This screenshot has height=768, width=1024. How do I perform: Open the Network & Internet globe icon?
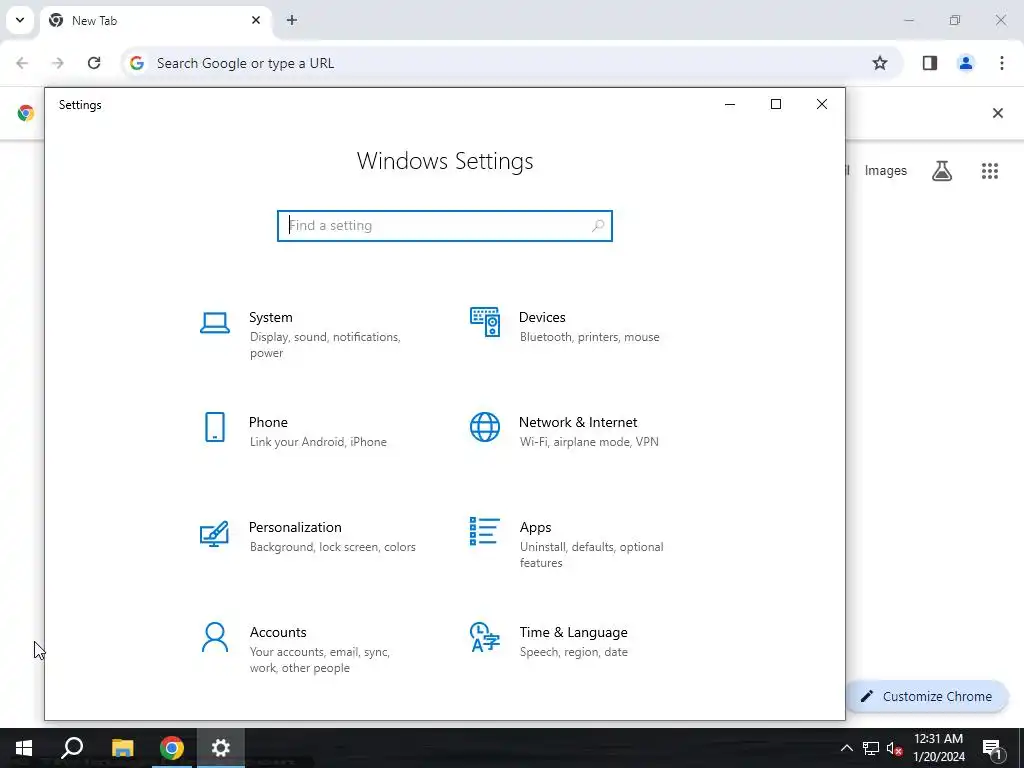coord(485,427)
